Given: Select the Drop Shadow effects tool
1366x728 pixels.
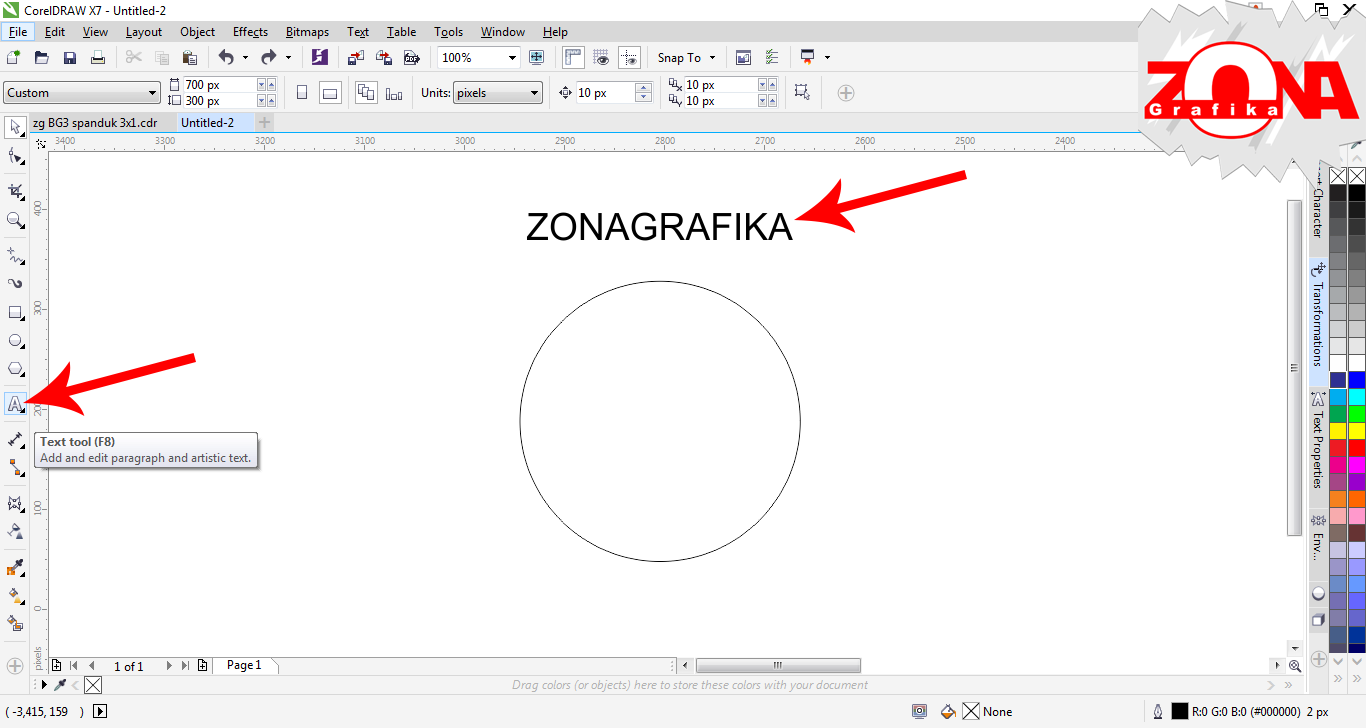Looking at the screenshot, I should tap(15, 502).
